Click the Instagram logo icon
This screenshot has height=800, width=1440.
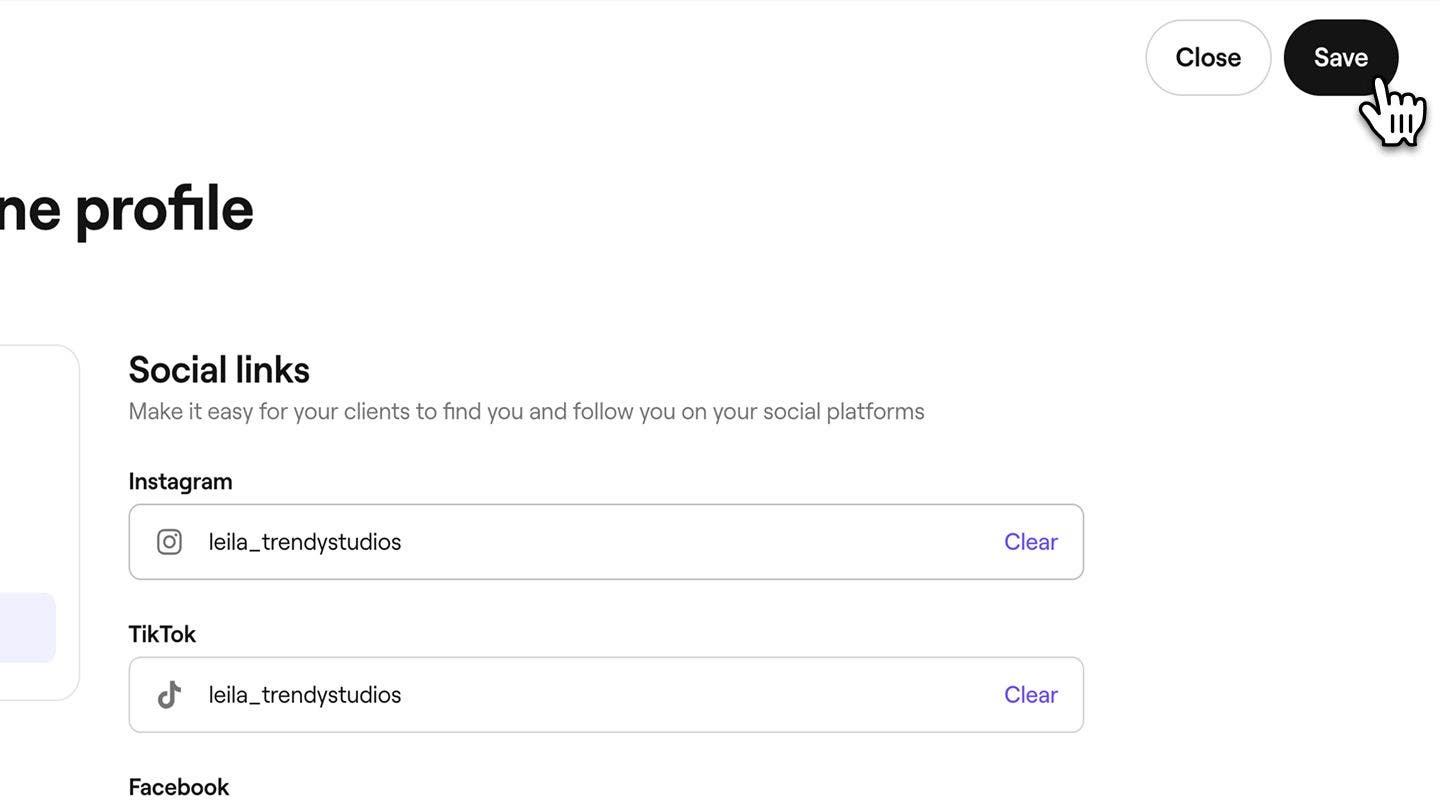[x=169, y=542]
